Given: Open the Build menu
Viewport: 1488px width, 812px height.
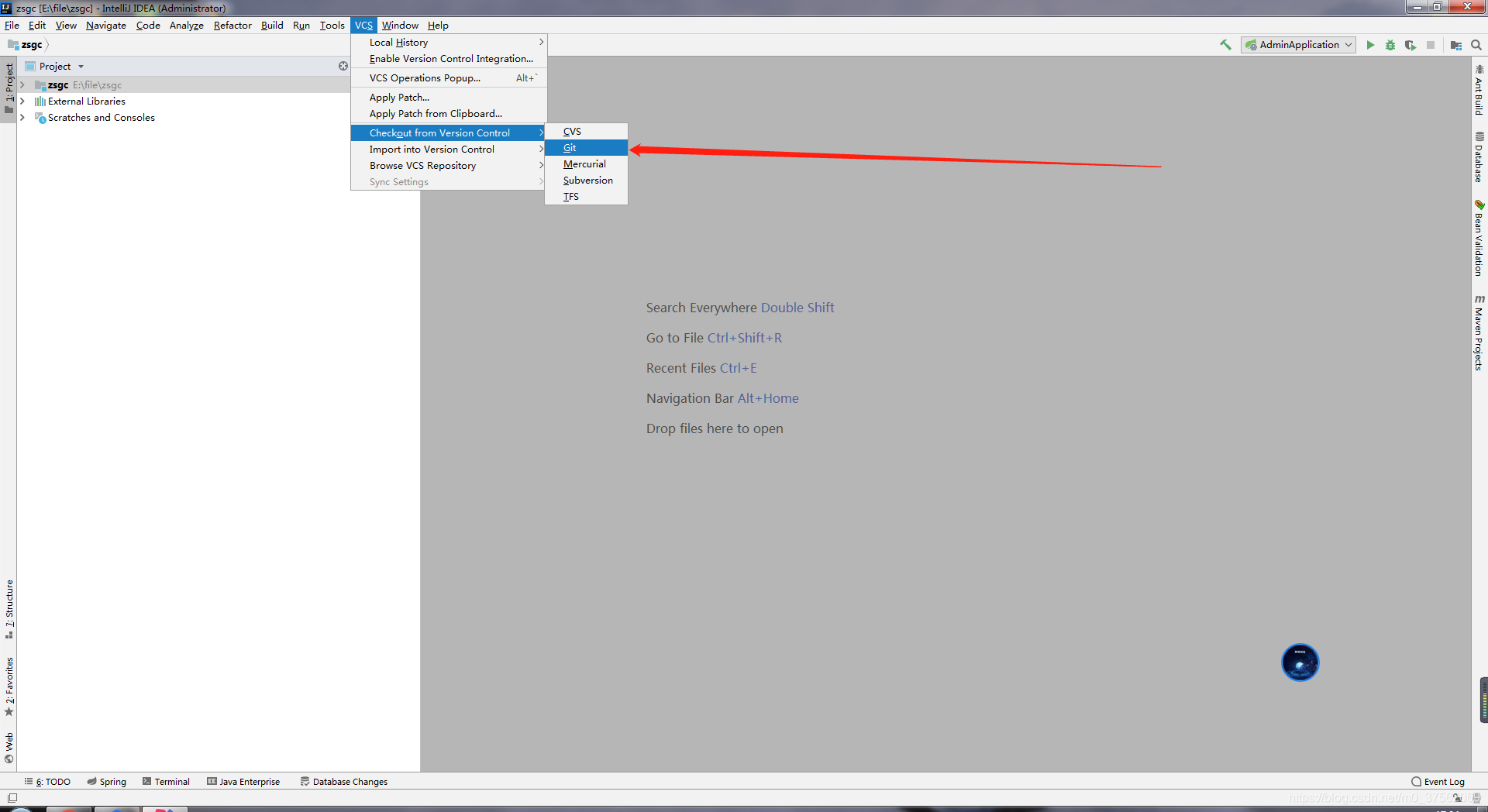Looking at the screenshot, I should coord(272,26).
